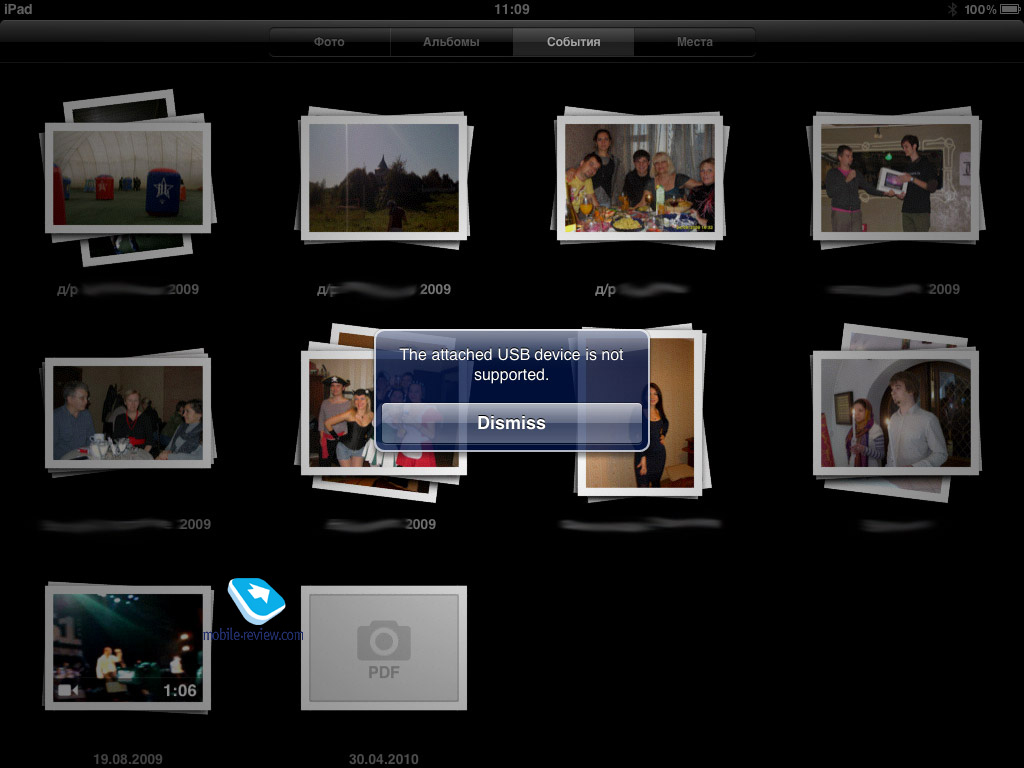Dismiss the unsupported USB device alert

(511, 423)
